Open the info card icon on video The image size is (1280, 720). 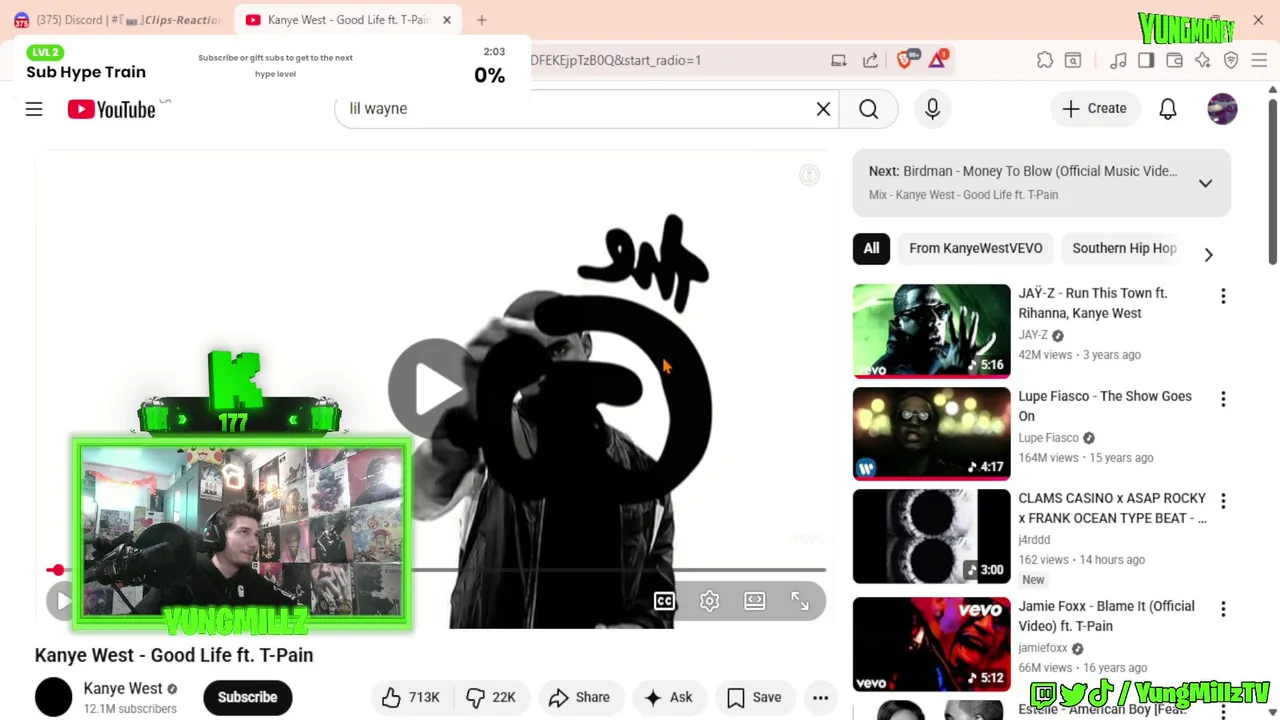pyautogui.click(x=809, y=176)
